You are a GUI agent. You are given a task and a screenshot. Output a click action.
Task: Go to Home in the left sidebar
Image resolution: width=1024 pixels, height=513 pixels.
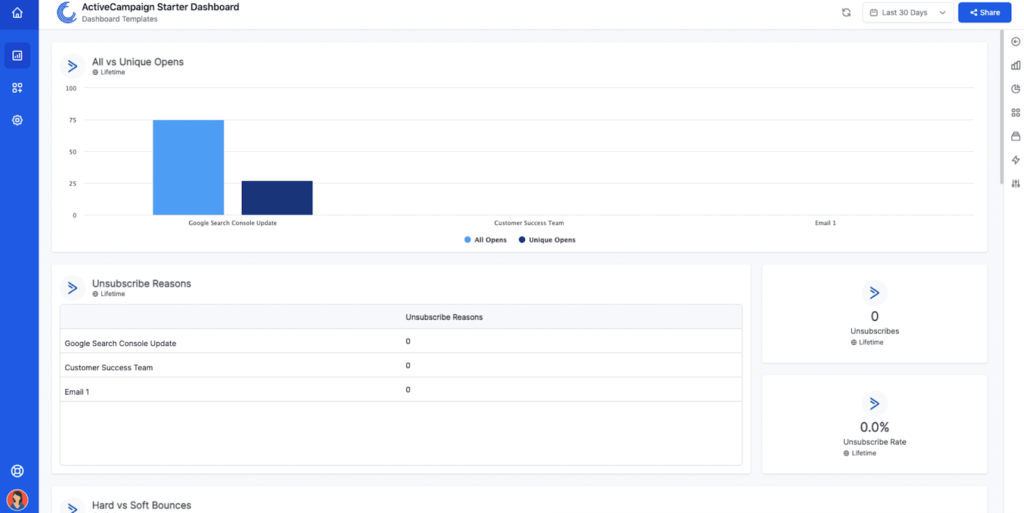[x=17, y=13]
